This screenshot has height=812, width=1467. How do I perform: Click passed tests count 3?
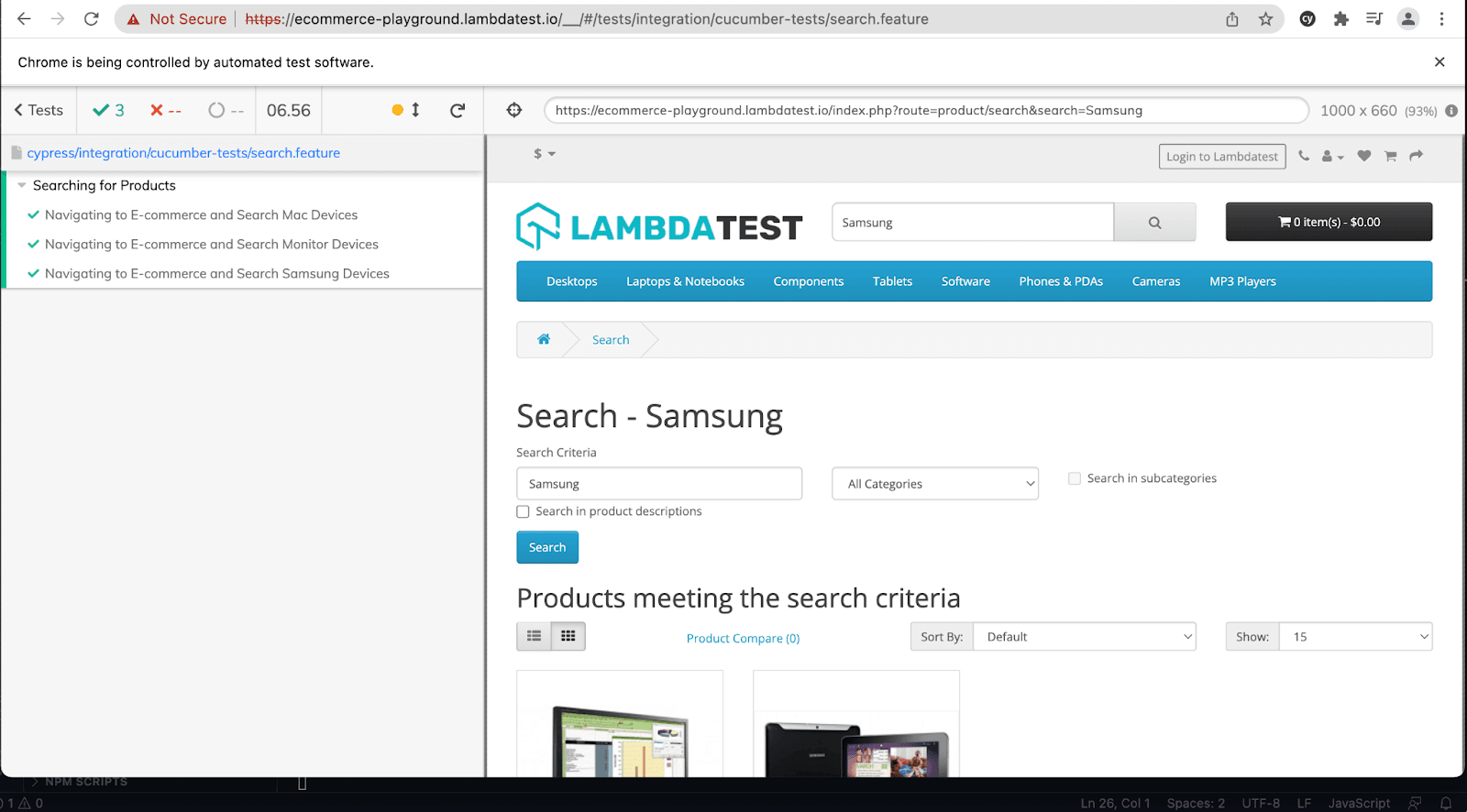108,110
